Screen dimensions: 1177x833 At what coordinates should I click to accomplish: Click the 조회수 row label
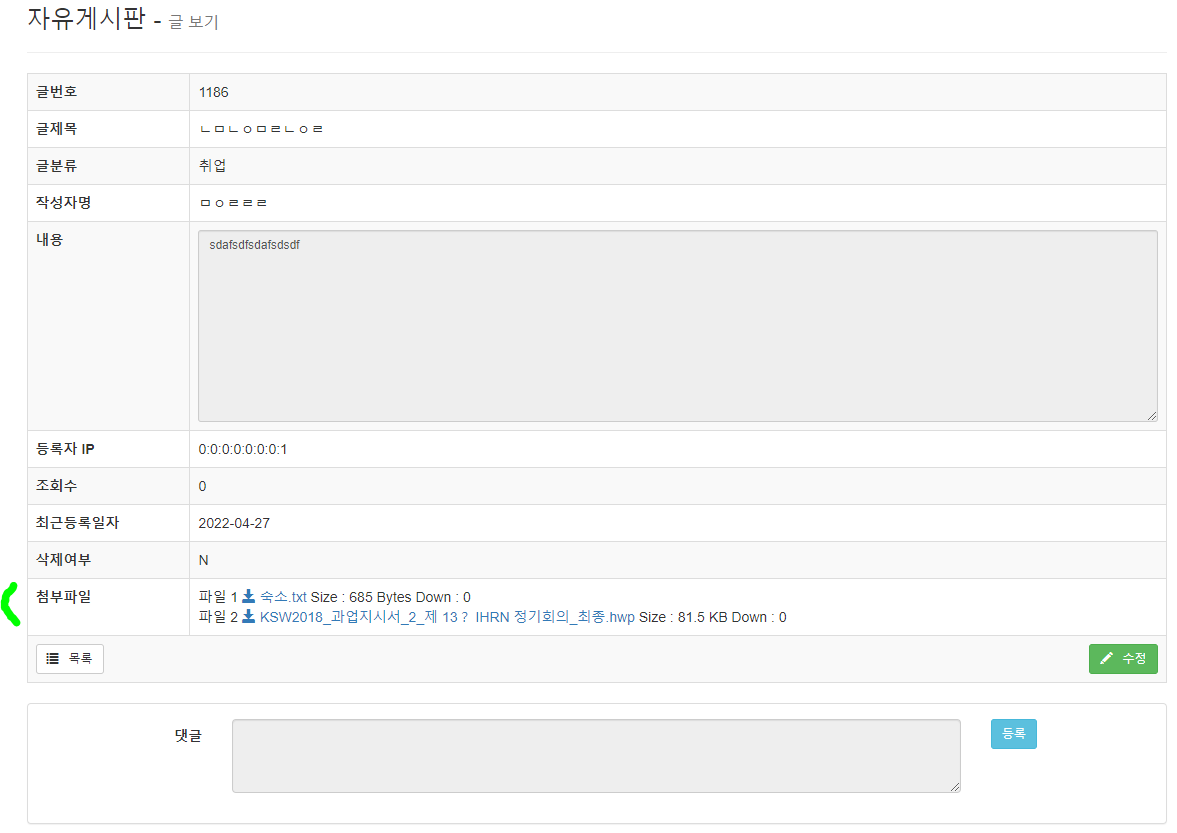pyautogui.click(x=56, y=486)
